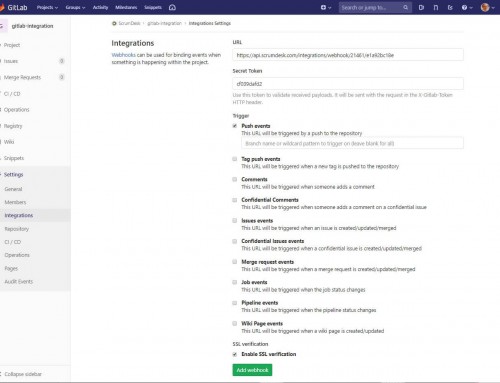The image size is (500, 383).
Task: Enable the Confidential Issues events checkbox
Action: (x=235, y=241)
